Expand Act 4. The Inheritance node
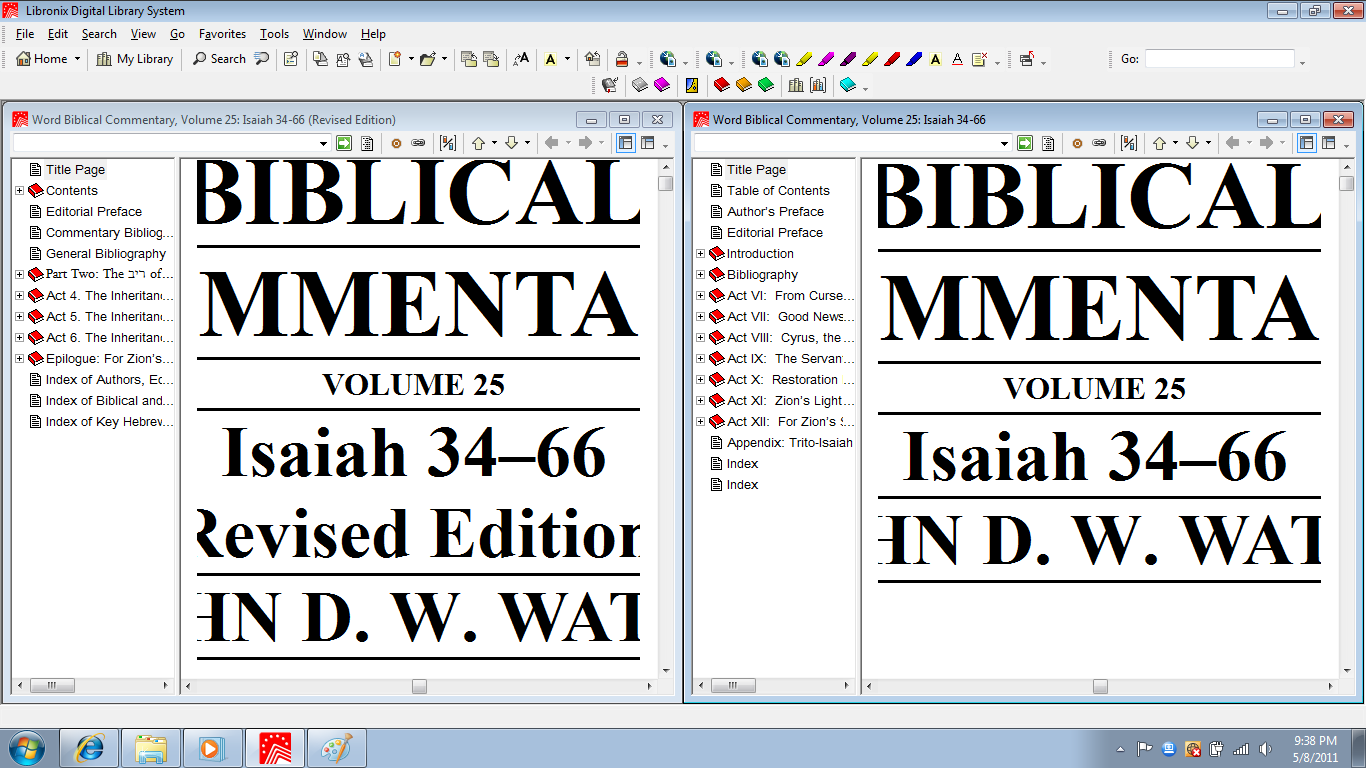 [x=19, y=295]
